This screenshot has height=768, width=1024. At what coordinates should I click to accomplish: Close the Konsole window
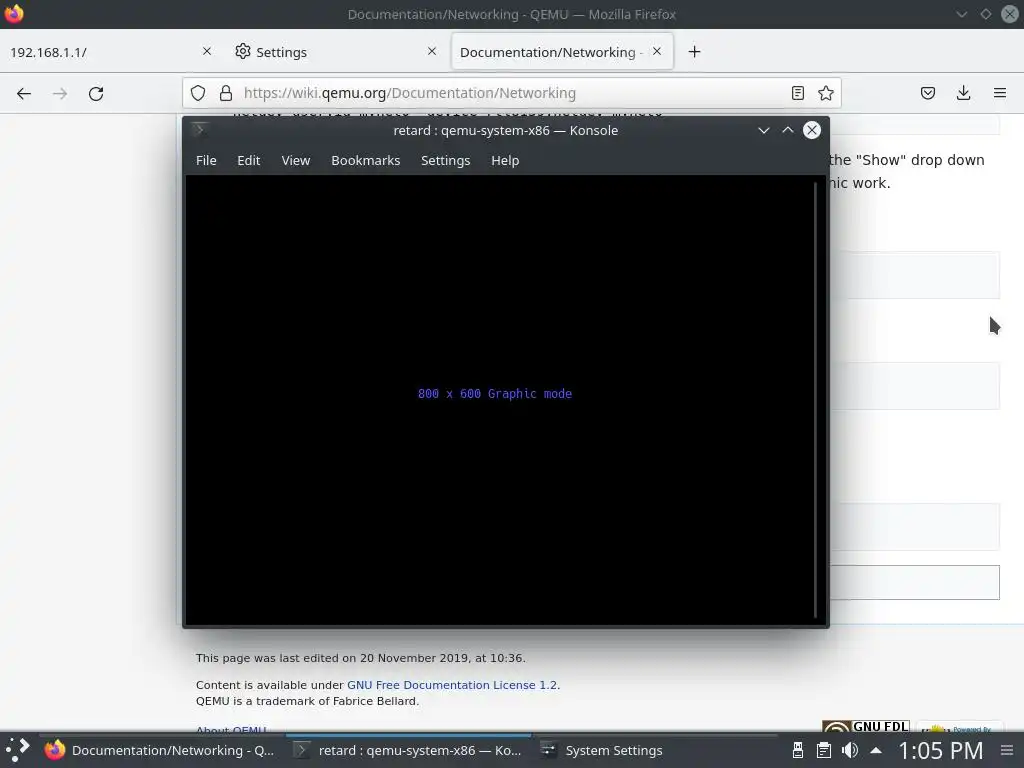pyautogui.click(x=812, y=130)
